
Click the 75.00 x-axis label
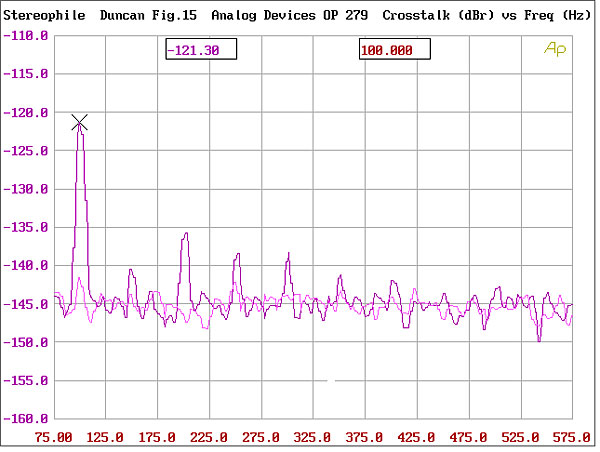(x=53, y=437)
